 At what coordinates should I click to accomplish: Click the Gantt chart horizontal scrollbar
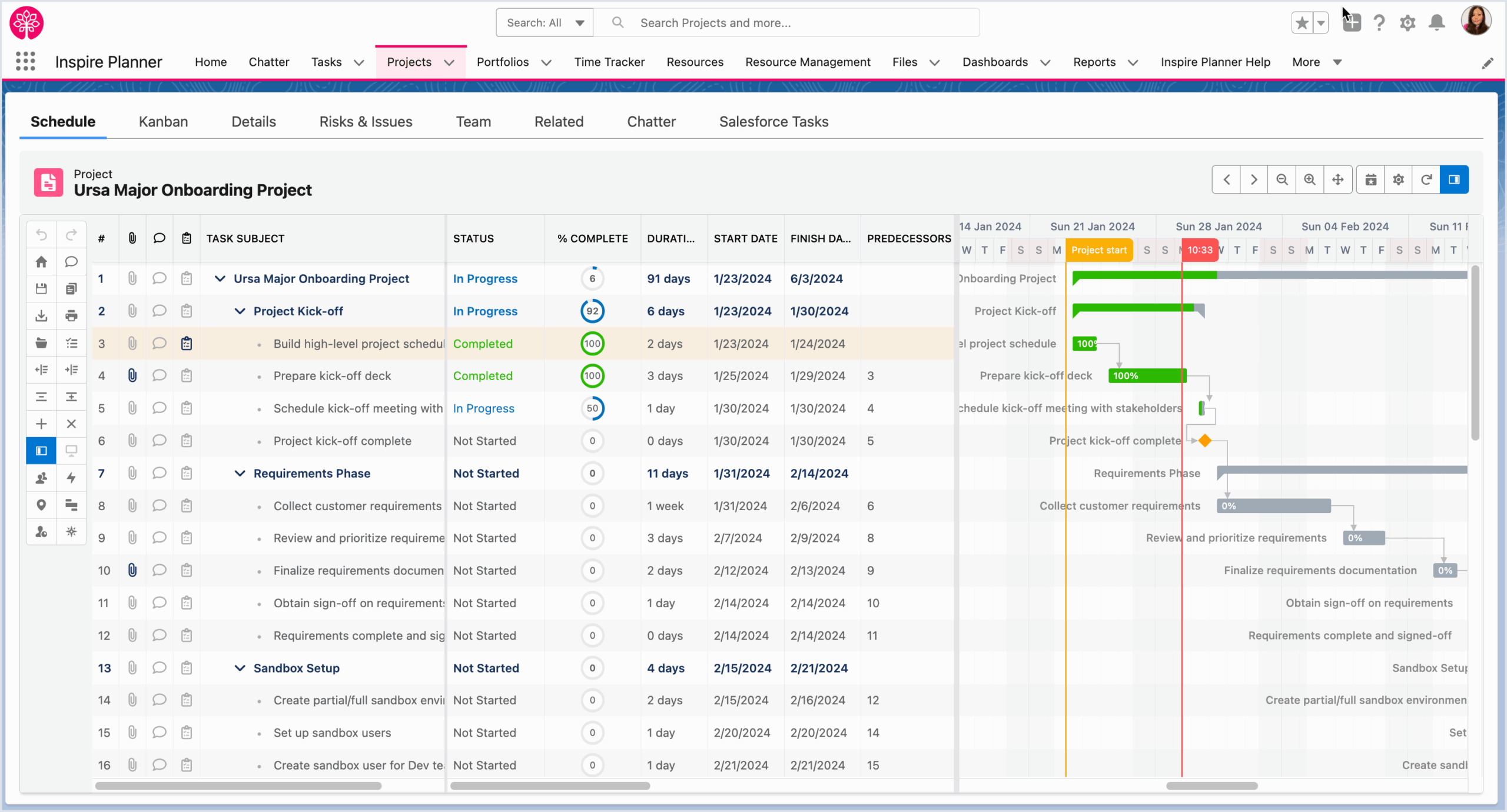[1213, 786]
